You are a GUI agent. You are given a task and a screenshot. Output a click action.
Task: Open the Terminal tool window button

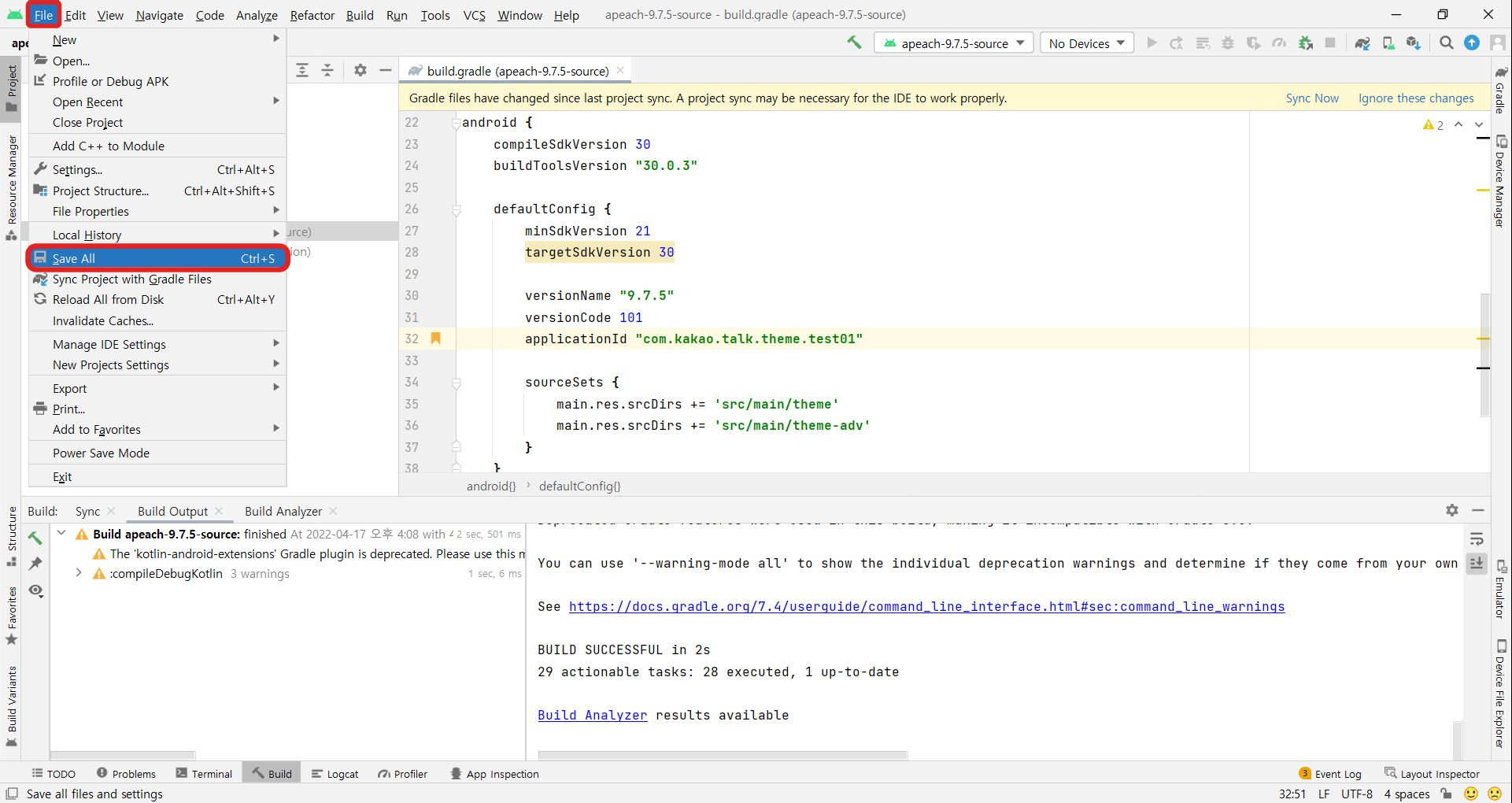204,773
